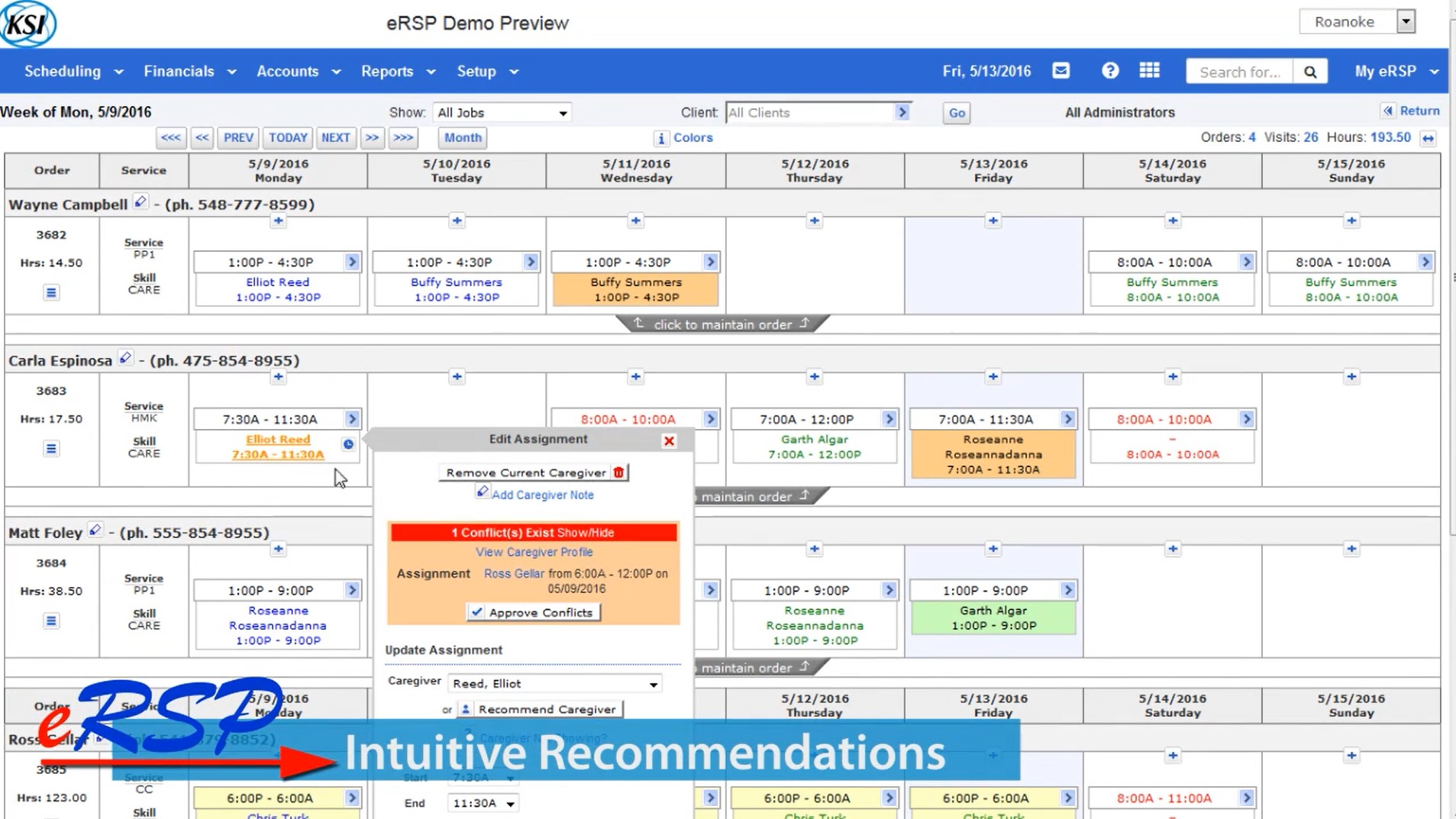The width and height of the screenshot is (1456, 819).
Task: Check the Approve Conflicts checkbox
Action: pos(477,612)
